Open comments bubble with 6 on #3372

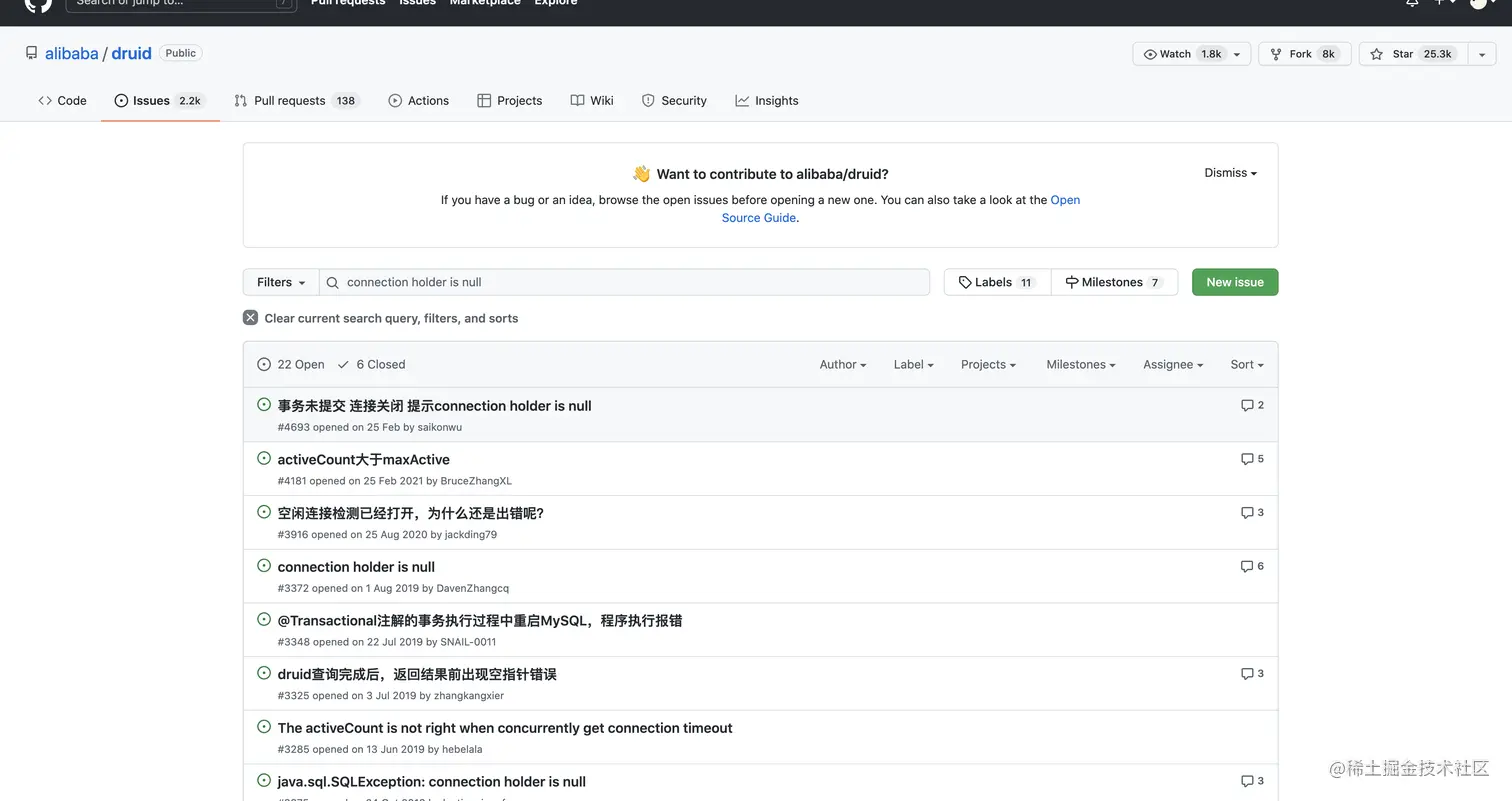click(1252, 566)
